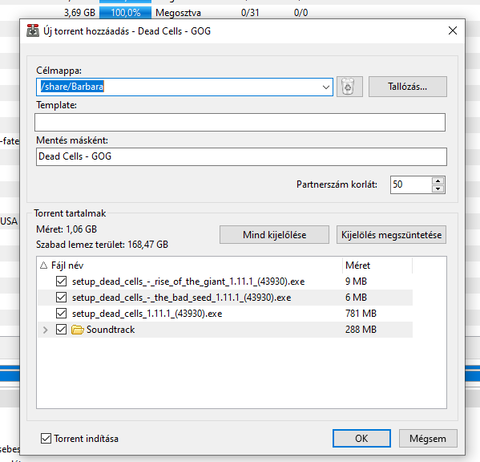
Task: Uncheck setup_dead_cells_1.11.1_(43930).exe checkbox
Action: [x=61, y=313]
